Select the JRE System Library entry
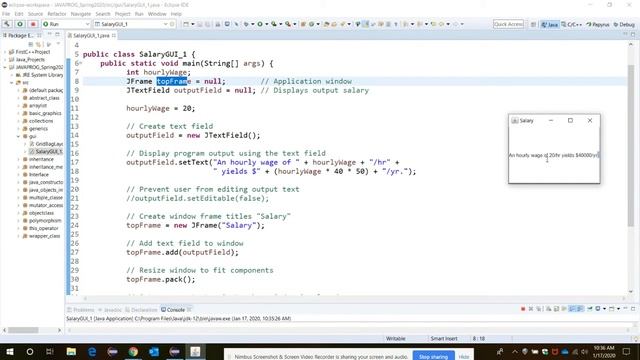Viewport: 640px width, 360px height. click(39, 75)
